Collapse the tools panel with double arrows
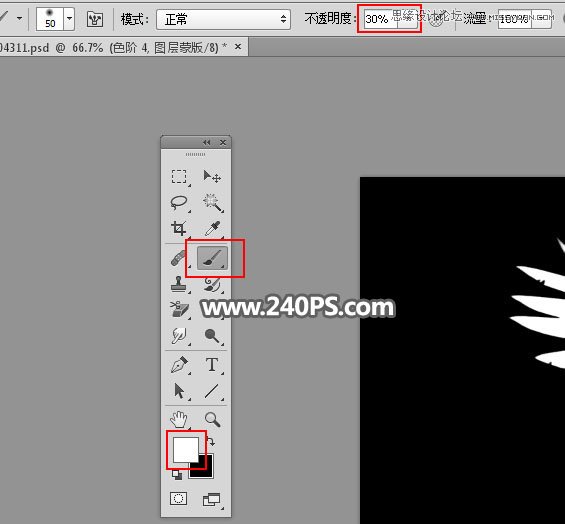The width and height of the screenshot is (565, 524). [x=206, y=142]
